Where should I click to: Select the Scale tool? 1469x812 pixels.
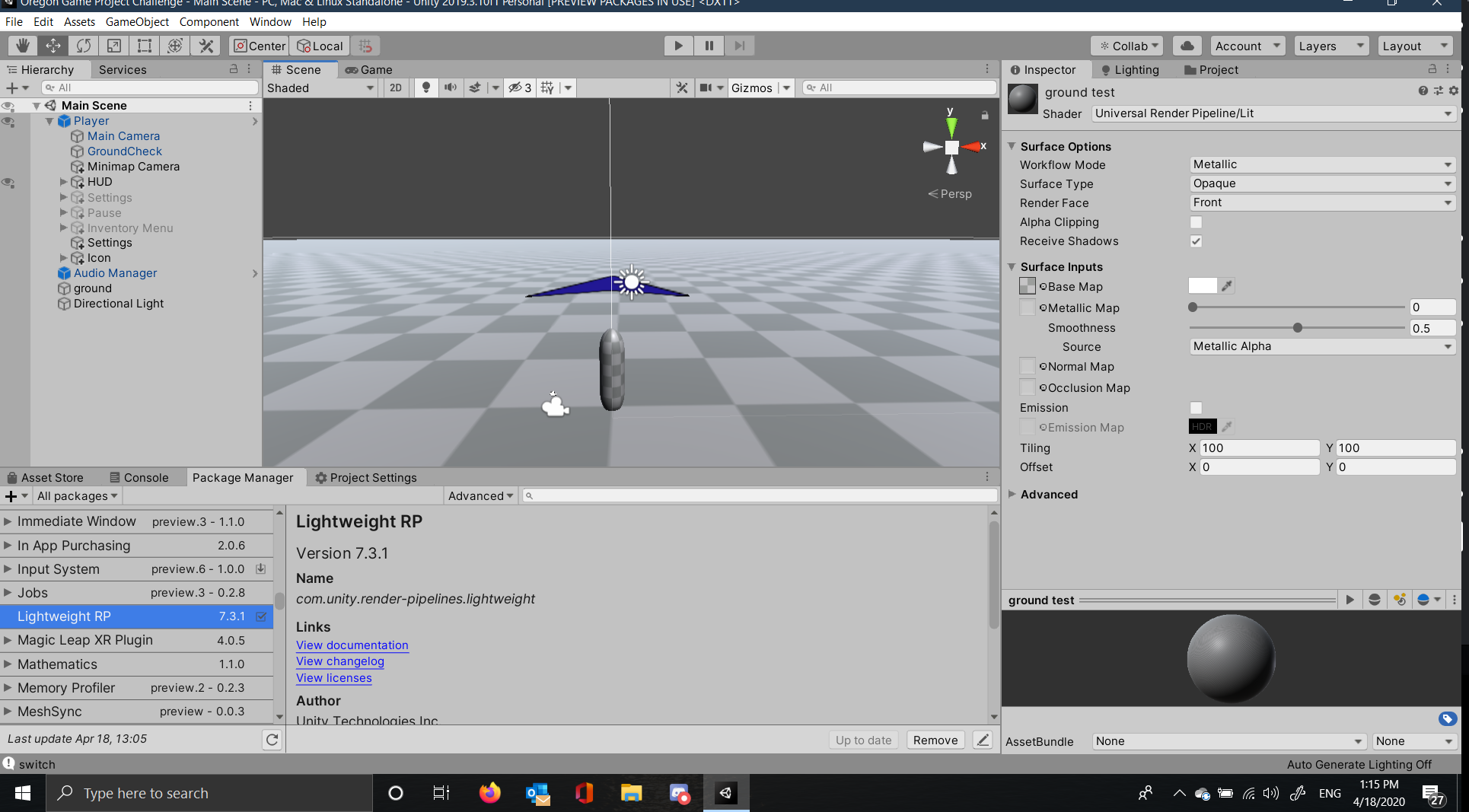point(113,46)
